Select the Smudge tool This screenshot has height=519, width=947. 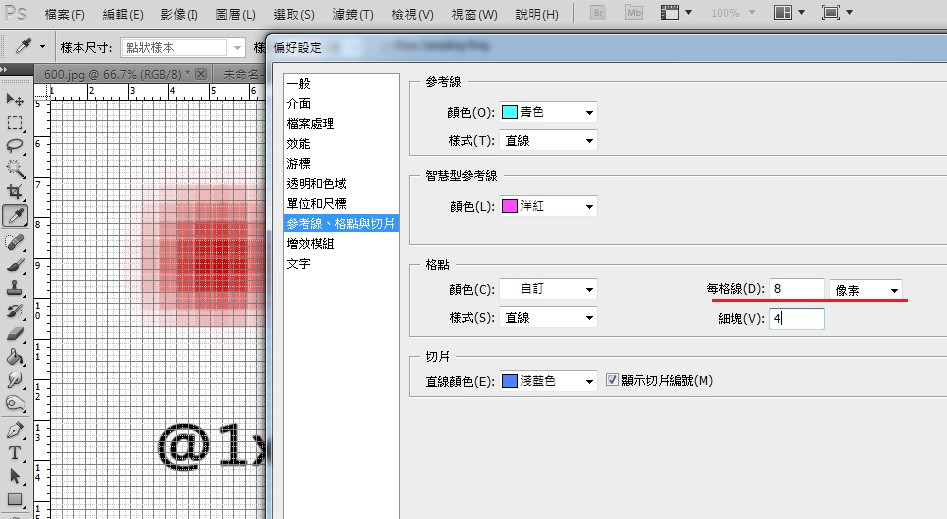point(15,380)
